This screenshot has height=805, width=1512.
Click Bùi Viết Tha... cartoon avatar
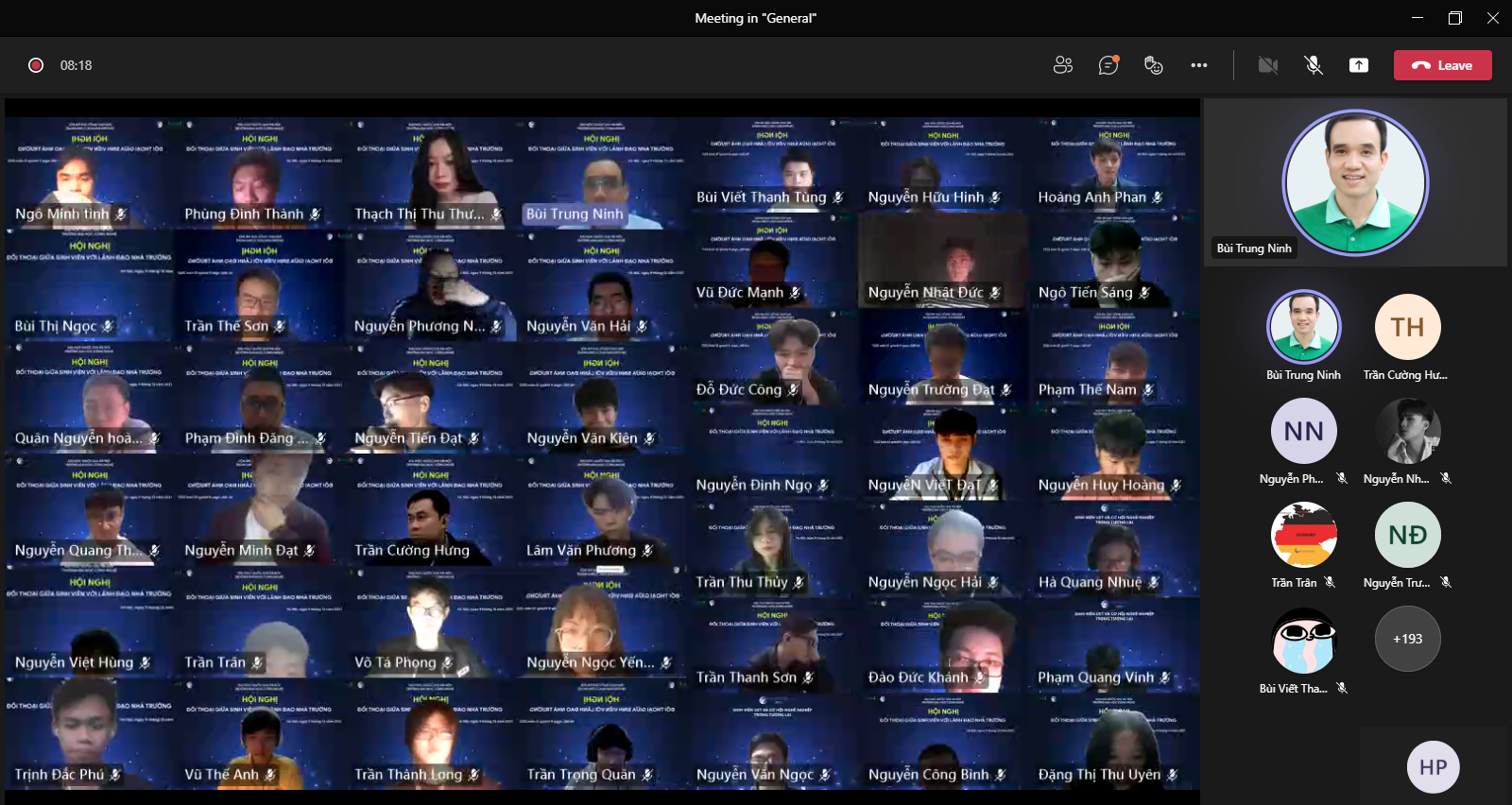click(x=1303, y=640)
